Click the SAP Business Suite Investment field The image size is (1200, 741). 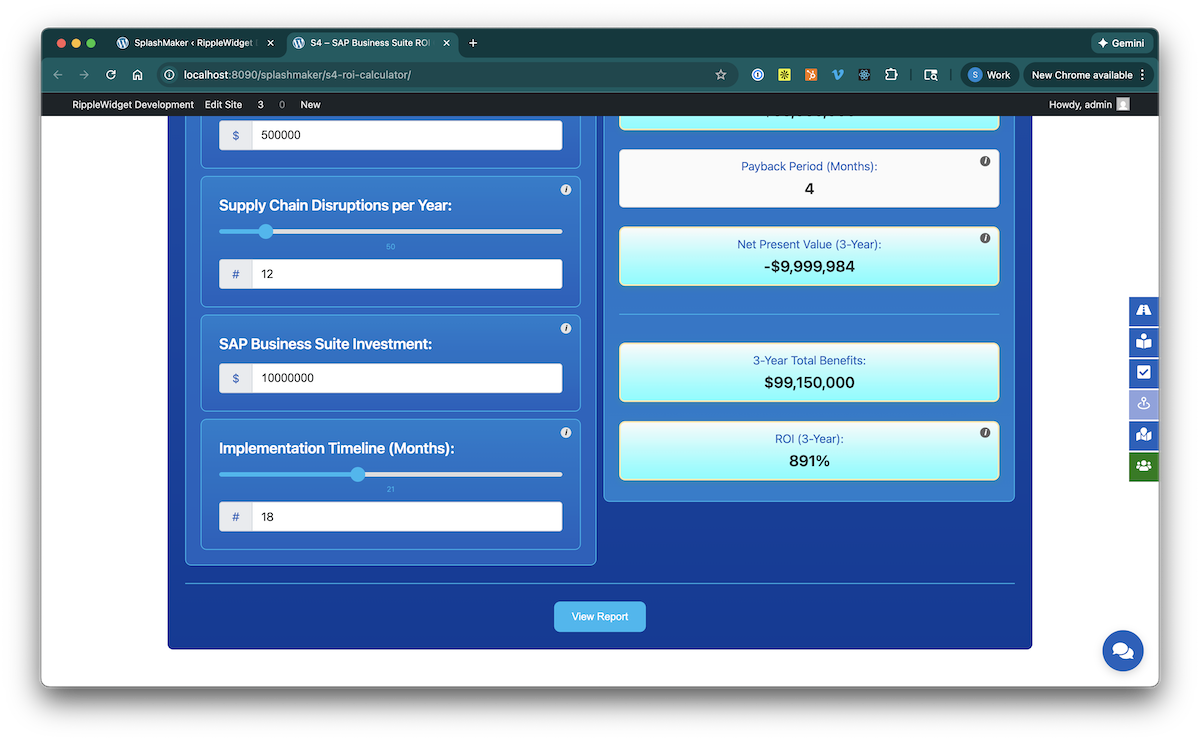[x=405, y=378]
